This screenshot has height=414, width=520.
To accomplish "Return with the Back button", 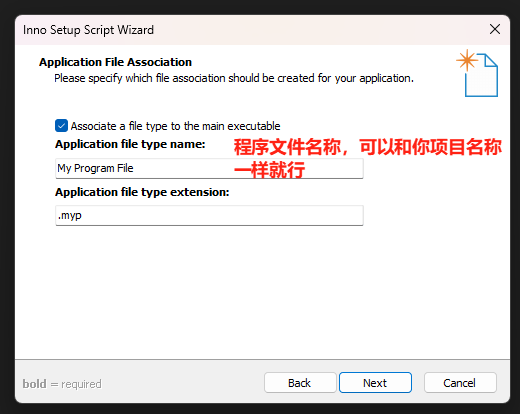I will coord(300,383).
